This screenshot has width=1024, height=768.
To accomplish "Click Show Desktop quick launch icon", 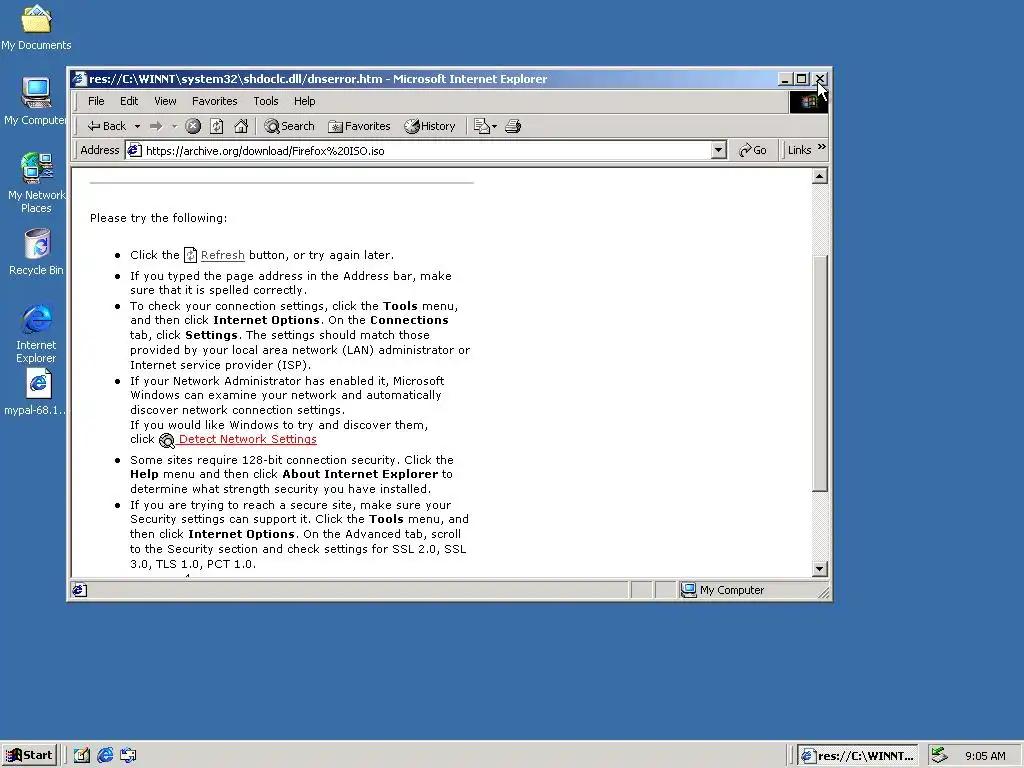I will [82, 756].
